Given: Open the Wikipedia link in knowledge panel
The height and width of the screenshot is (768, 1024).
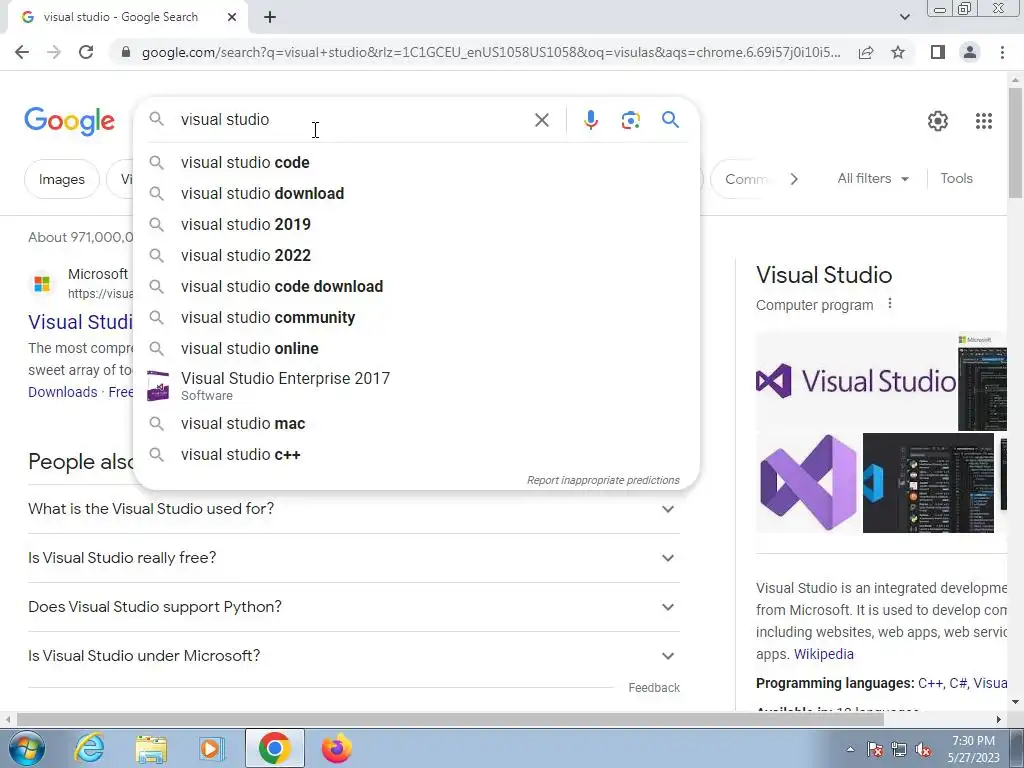Looking at the screenshot, I should click(824, 654).
